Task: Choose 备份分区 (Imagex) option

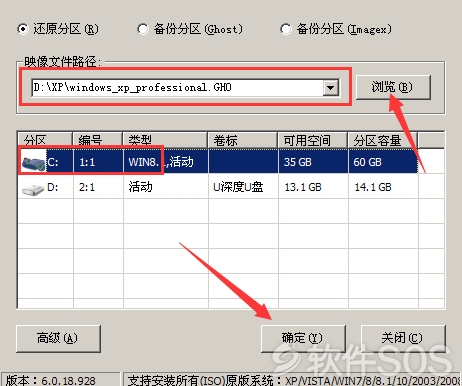Action: 286,29
